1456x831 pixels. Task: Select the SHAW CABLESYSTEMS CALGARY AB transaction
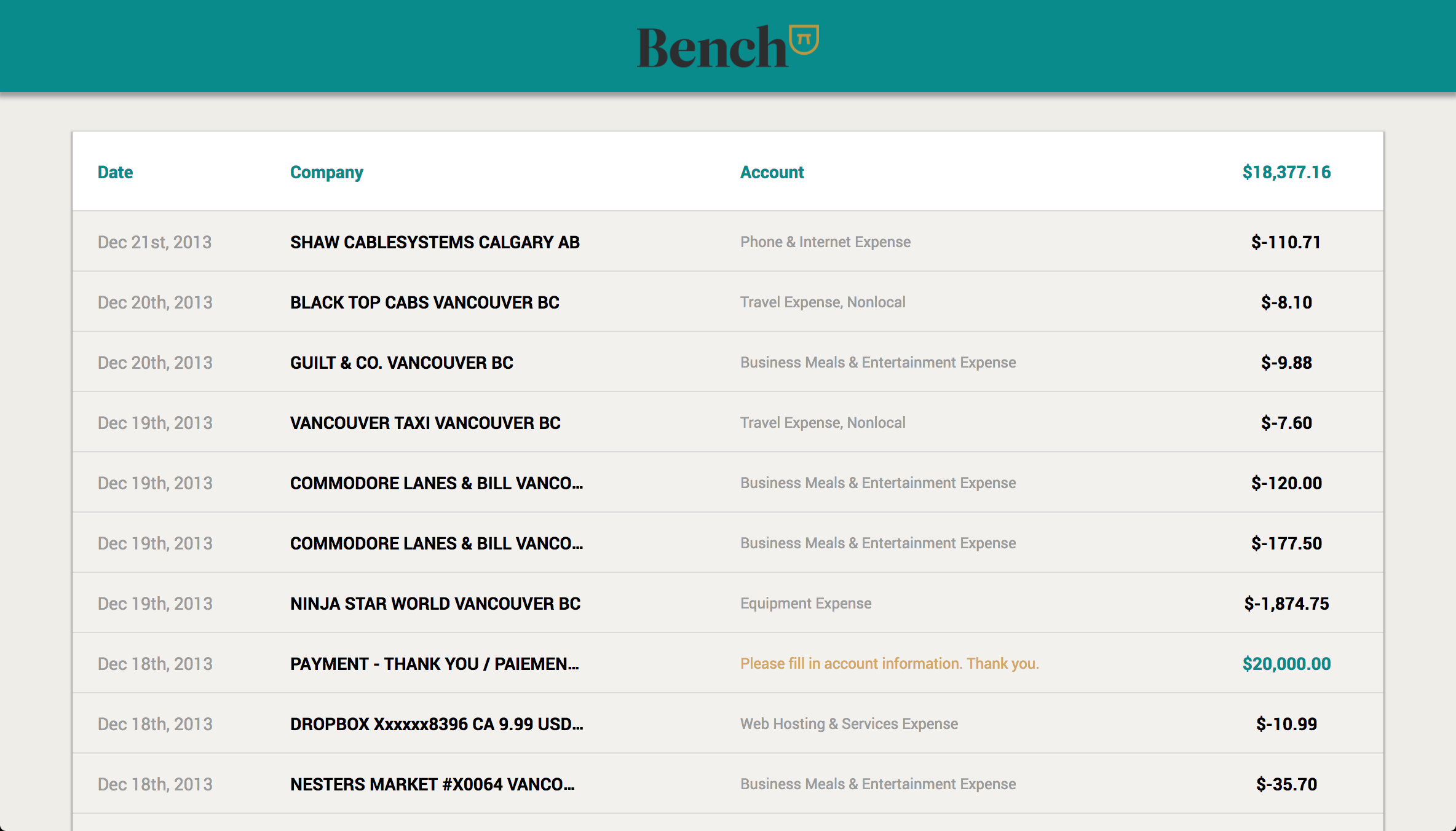click(x=435, y=242)
